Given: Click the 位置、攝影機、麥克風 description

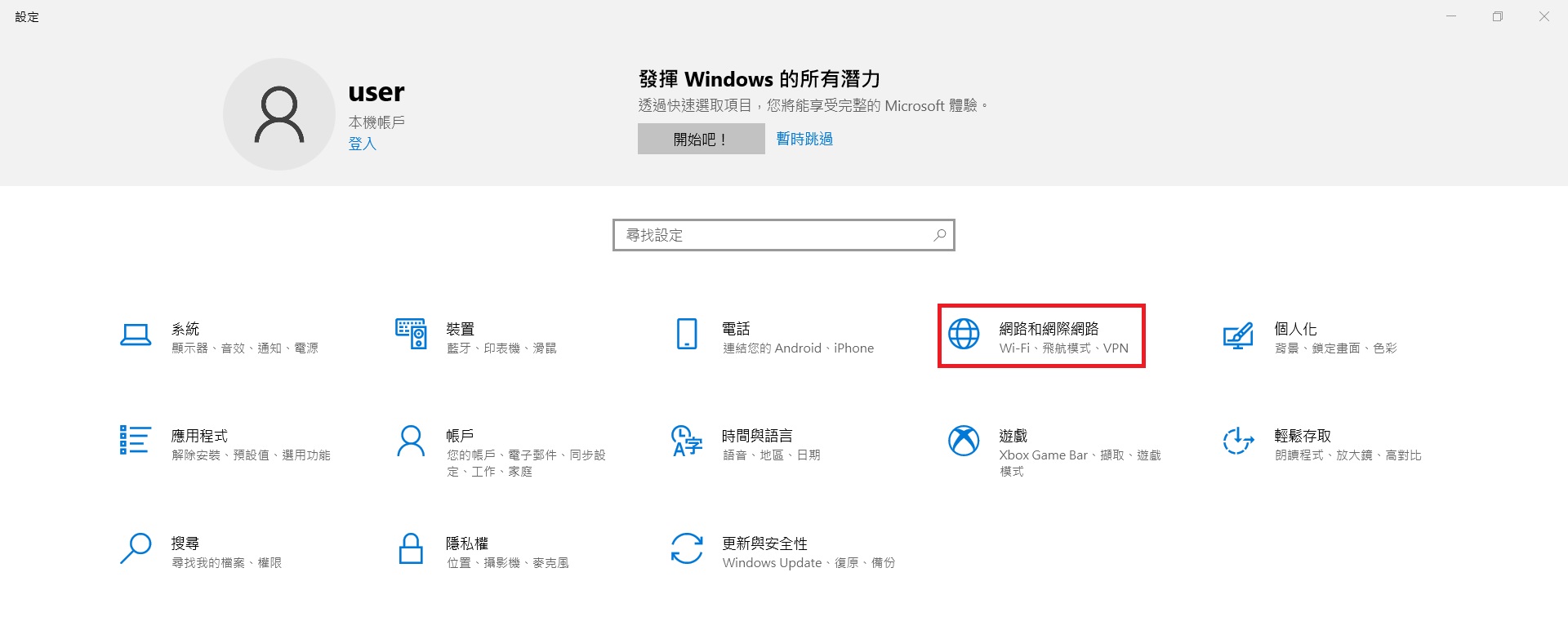Looking at the screenshot, I should tap(508, 563).
